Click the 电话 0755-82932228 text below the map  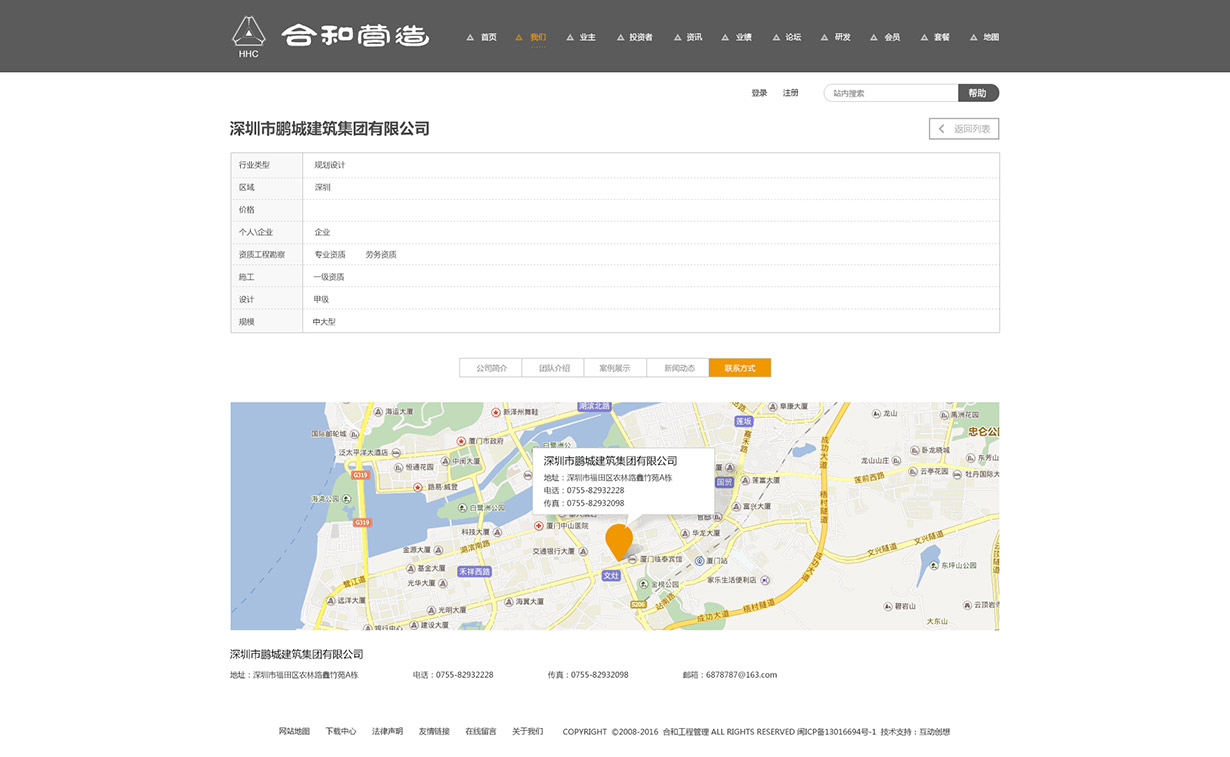(453, 675)
